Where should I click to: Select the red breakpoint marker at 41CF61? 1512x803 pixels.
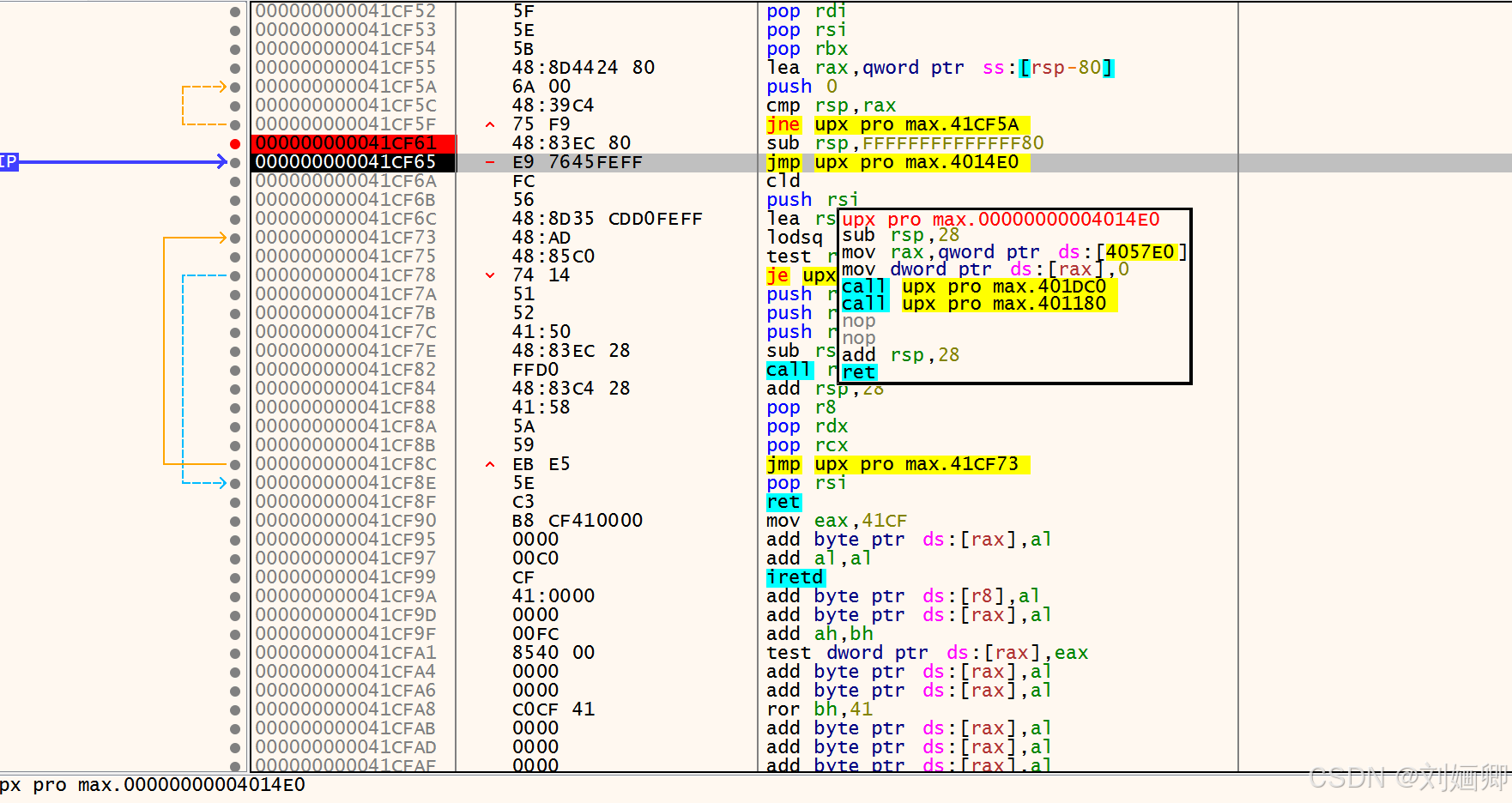(235, 143)
